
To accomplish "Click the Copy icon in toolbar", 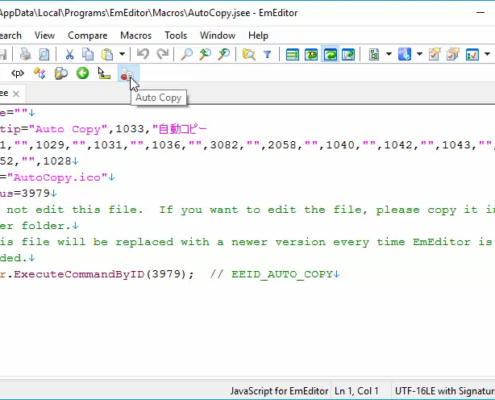I will (x=88, y=54).
